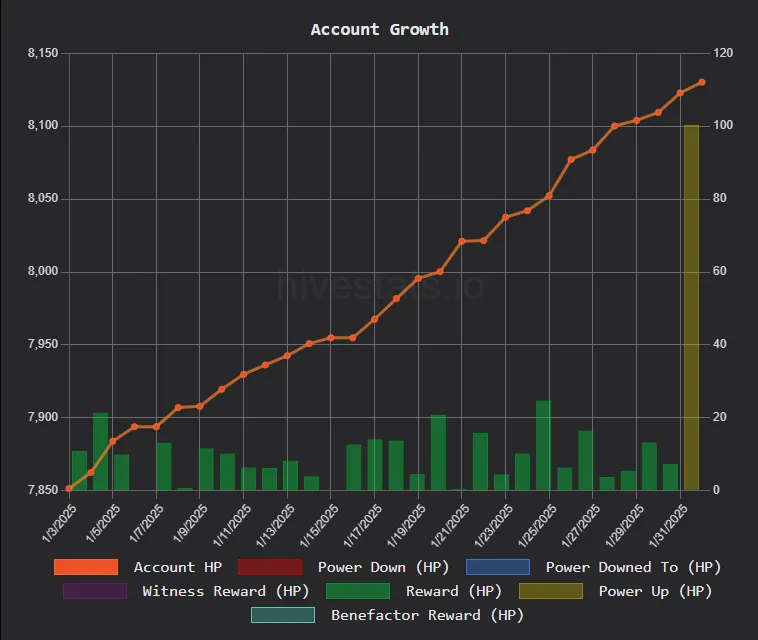Toggle the green Reward (HP) legend swatch
The image size is (758, 640).
tap(358, 591)
